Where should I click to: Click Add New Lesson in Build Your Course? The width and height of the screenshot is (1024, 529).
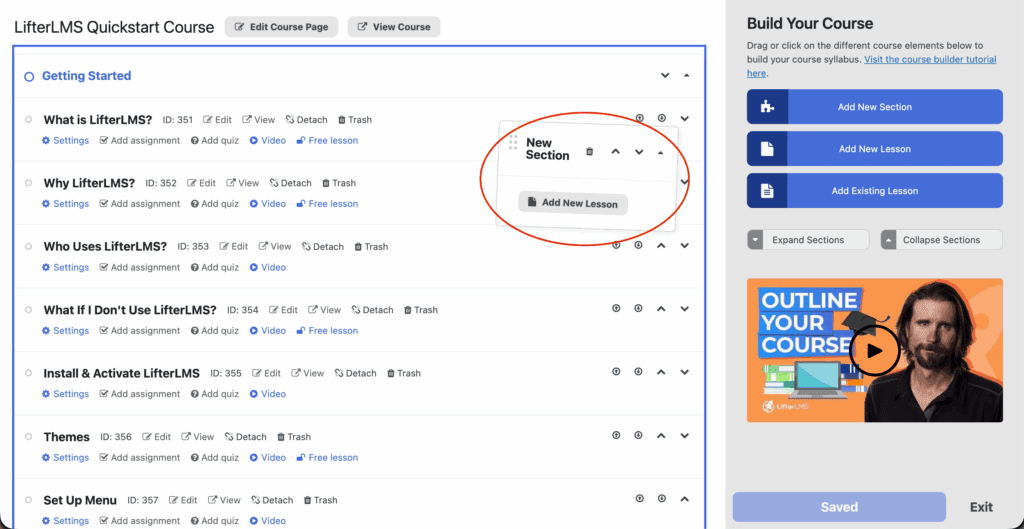[874, 148]
